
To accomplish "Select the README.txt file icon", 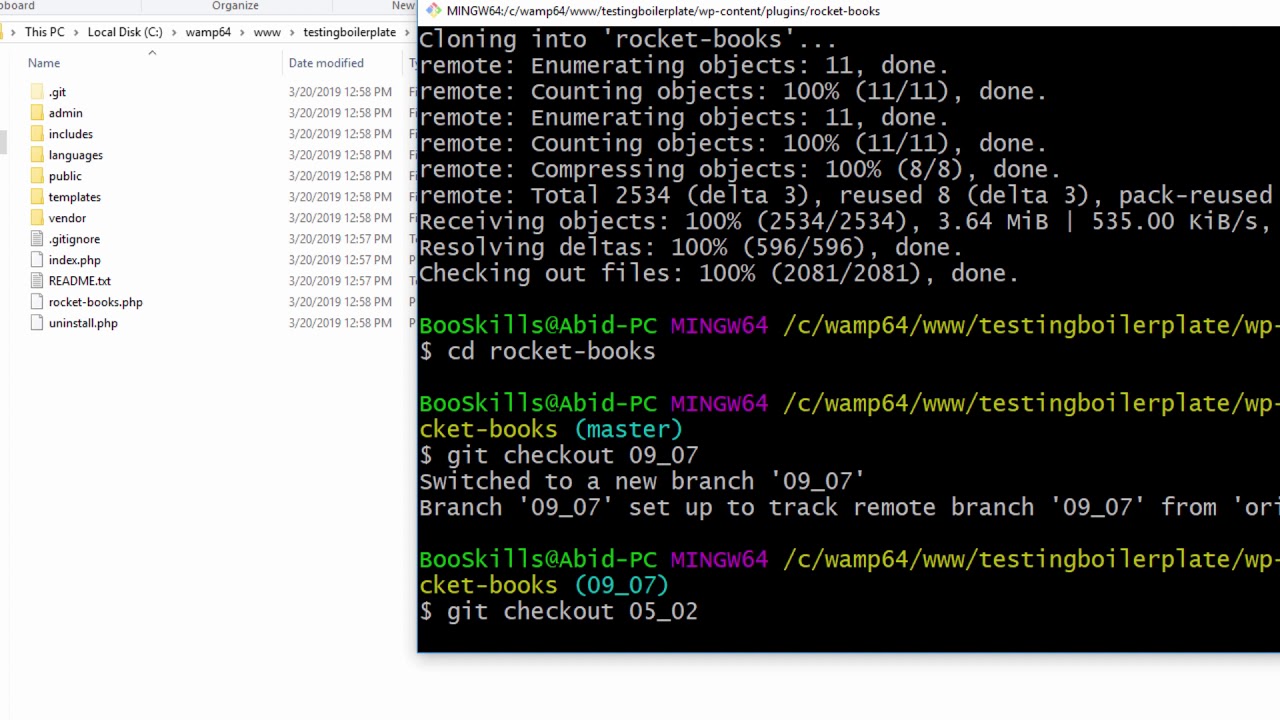I will 37,281.
